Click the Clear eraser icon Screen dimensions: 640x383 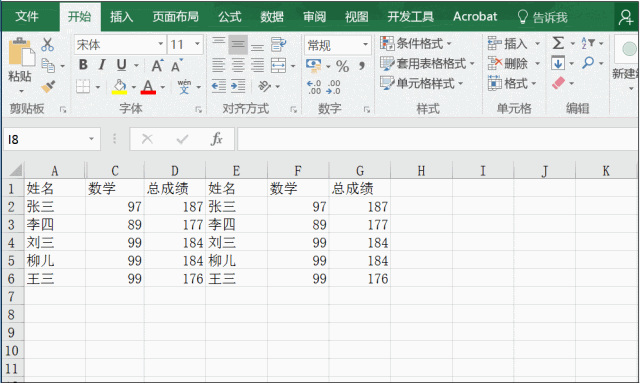[558, 83]
